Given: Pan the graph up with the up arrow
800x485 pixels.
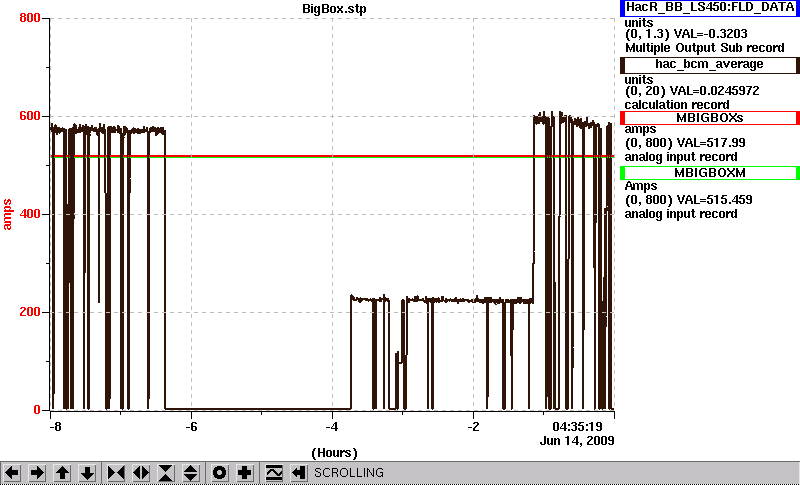Looking at the screenshot, I should click(x=62, y=473).
